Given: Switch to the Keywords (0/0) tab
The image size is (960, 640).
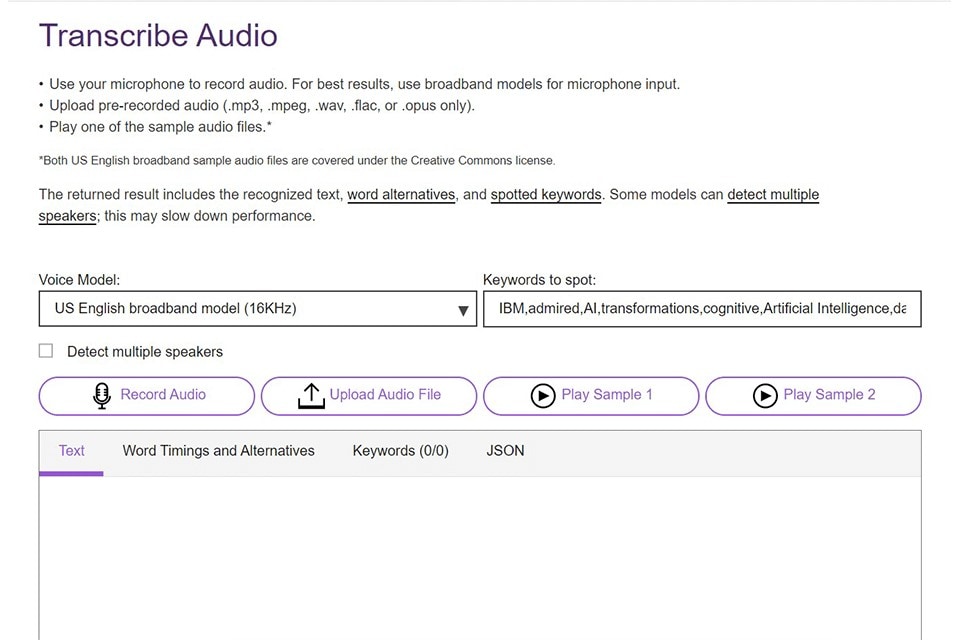Looking at the screenshot, I should 400,451.
